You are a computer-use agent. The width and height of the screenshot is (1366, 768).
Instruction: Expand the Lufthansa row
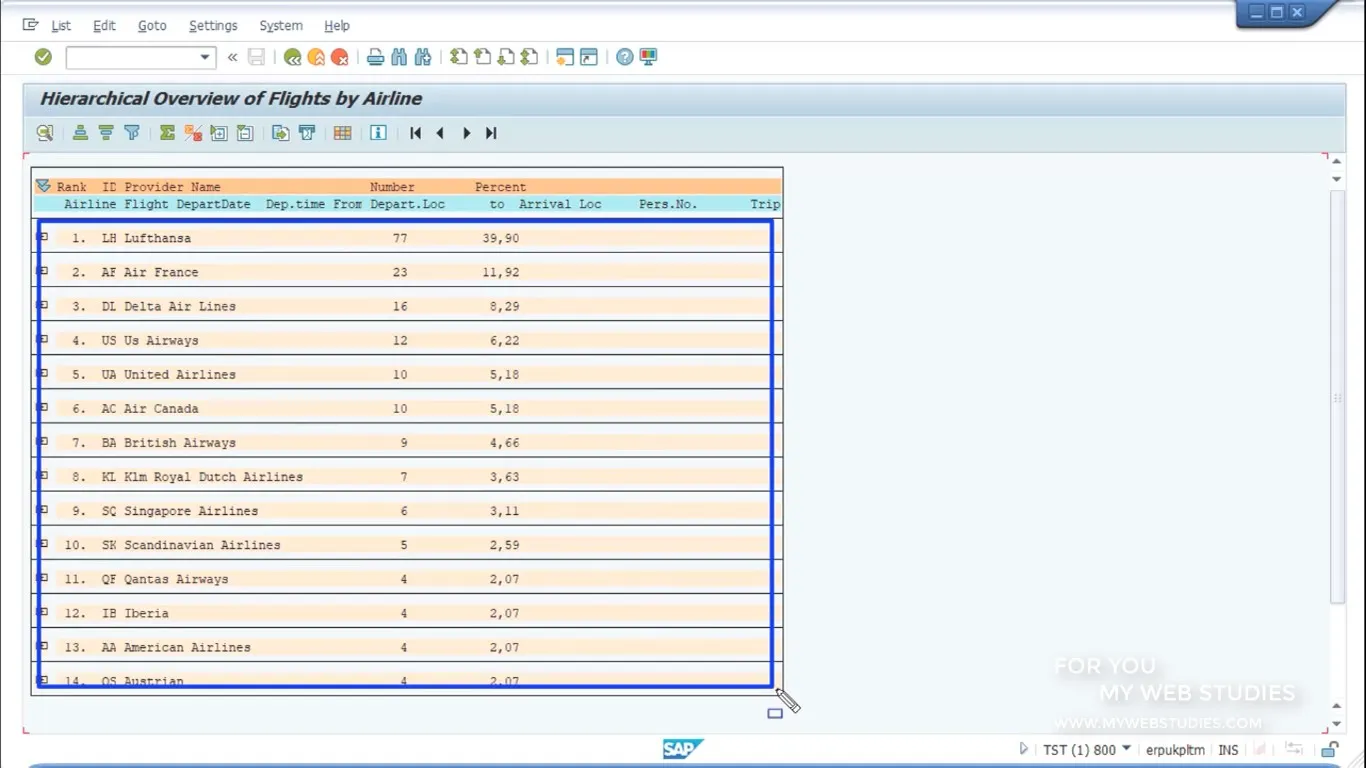tap(43, 237)
